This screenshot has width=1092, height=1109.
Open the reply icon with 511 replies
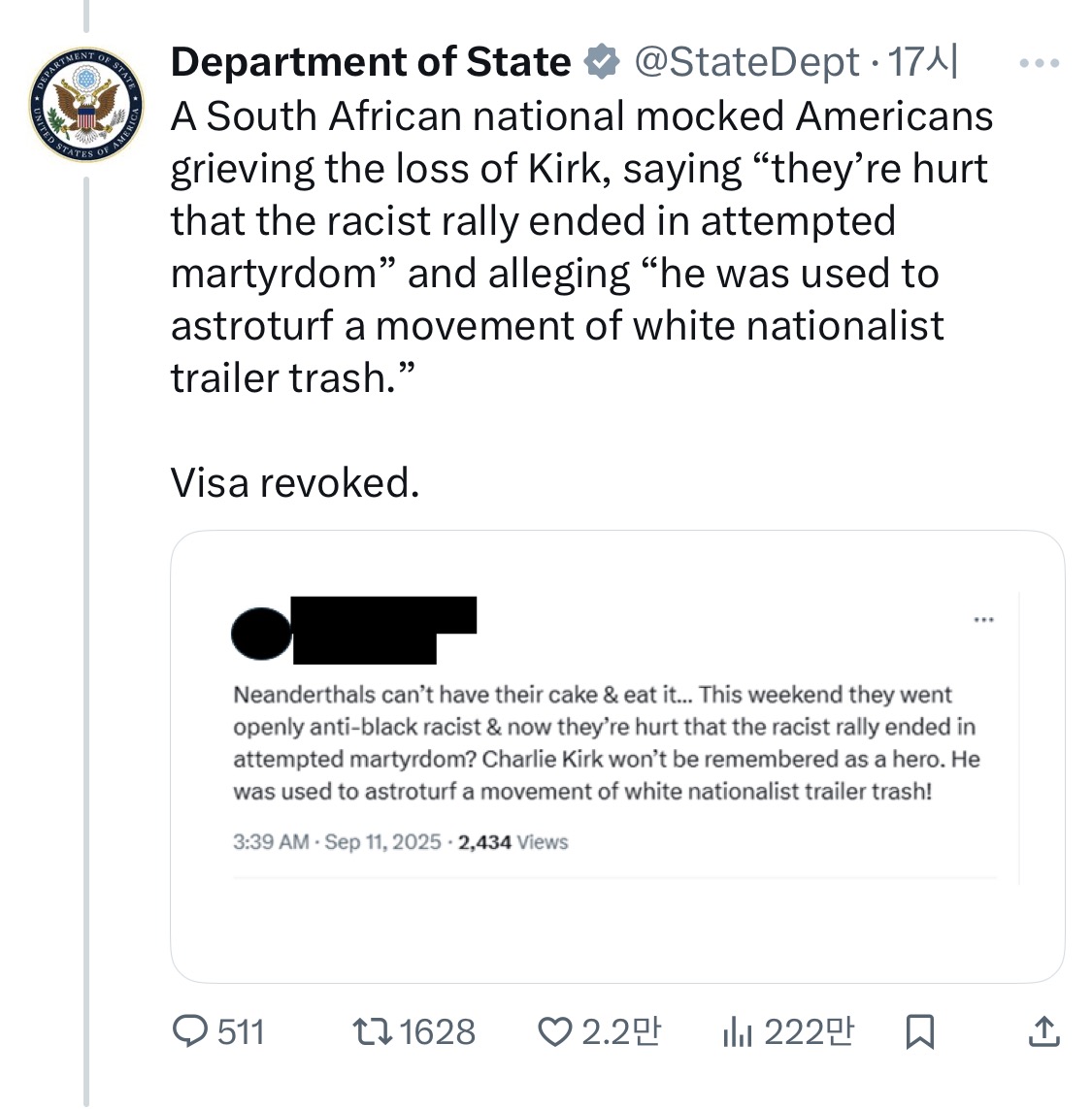click(x=189, y=1031)
